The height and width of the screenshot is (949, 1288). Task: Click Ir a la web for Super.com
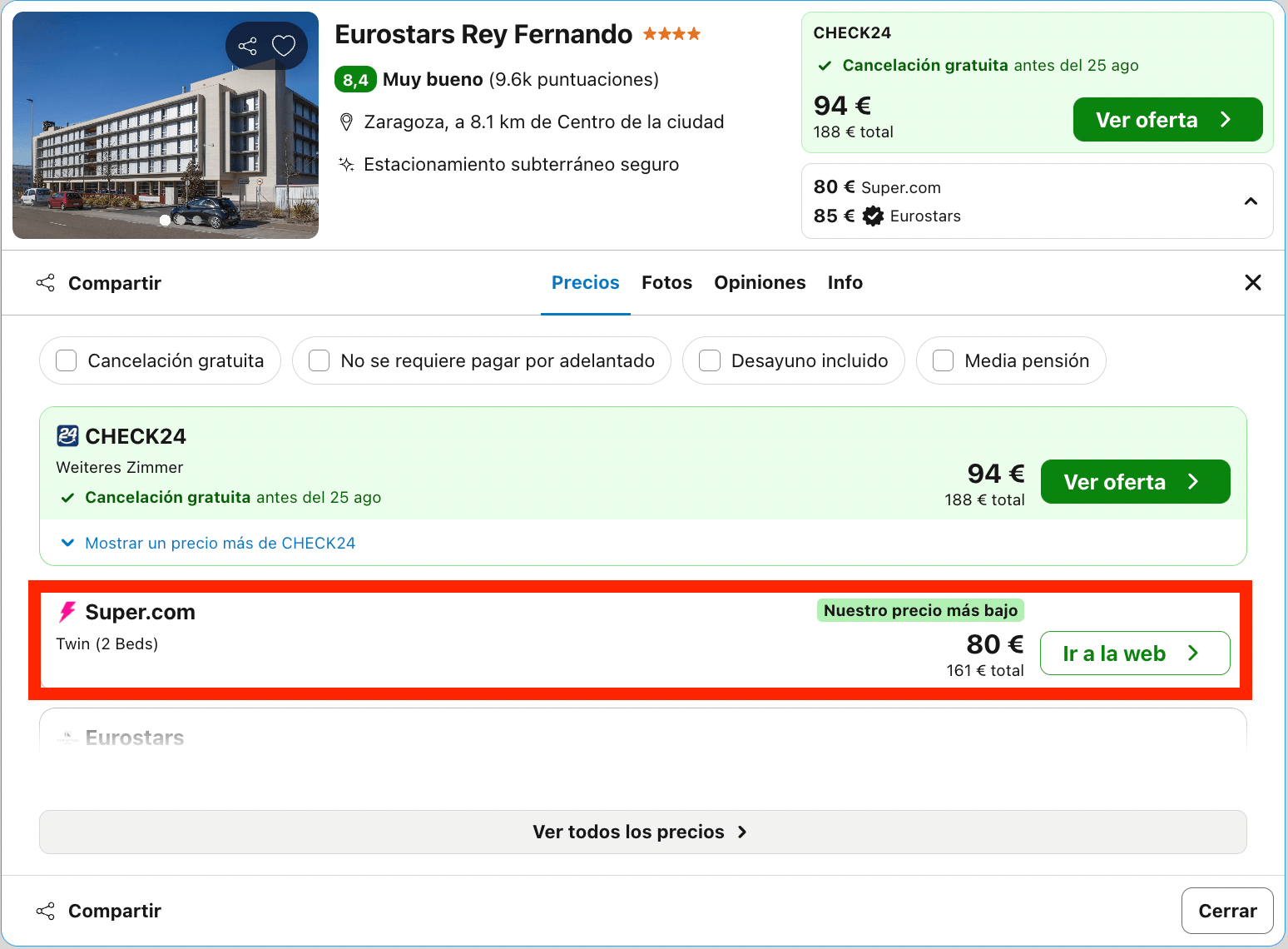coord(1136,653)
